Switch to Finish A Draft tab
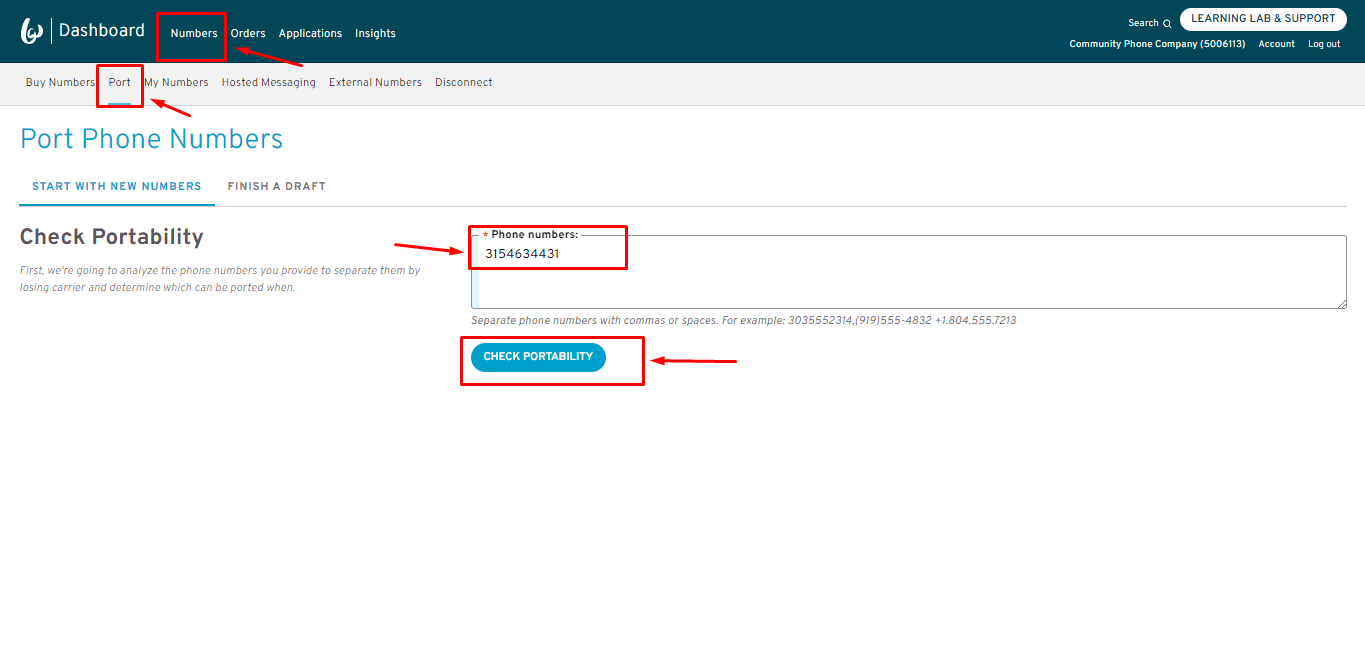Image resolution: width=1365 pixels, height=648 pixels. pos(276,186)
